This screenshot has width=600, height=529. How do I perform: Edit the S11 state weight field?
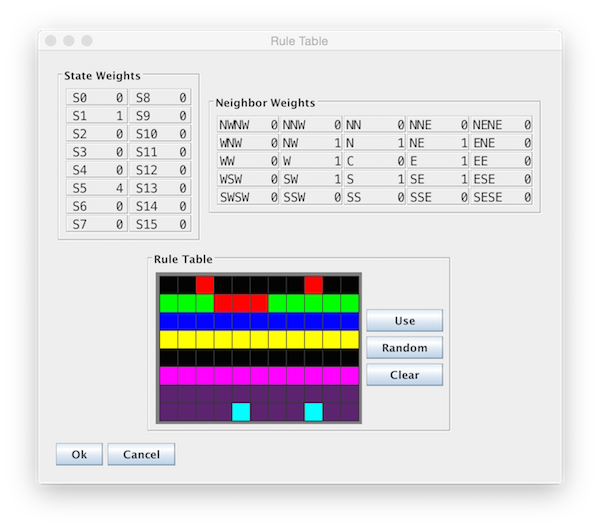(x=160, y=152)
